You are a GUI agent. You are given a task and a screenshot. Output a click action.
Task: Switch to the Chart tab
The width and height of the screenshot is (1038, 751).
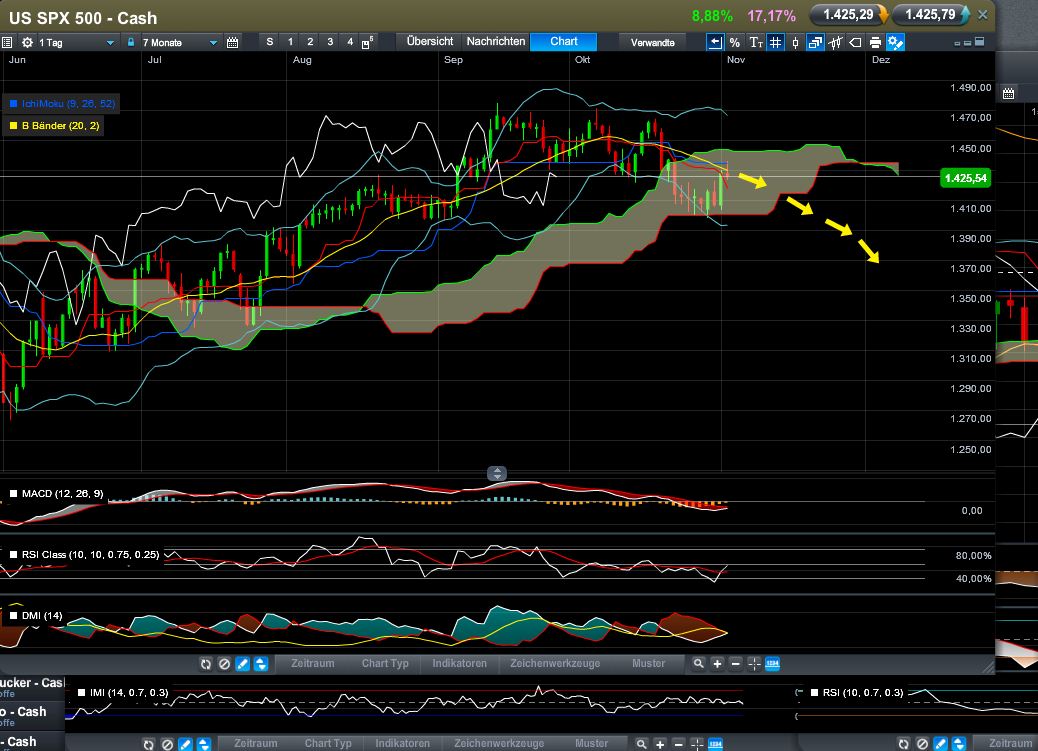tap(563, 42)
